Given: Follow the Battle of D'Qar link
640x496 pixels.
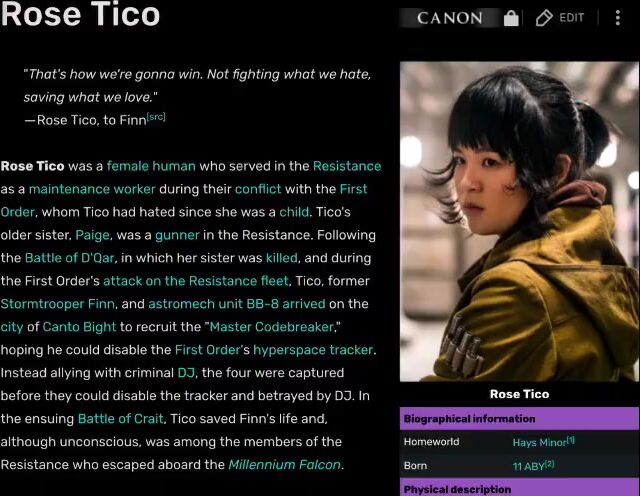Looking at the screenshot, I should [69, 258].
